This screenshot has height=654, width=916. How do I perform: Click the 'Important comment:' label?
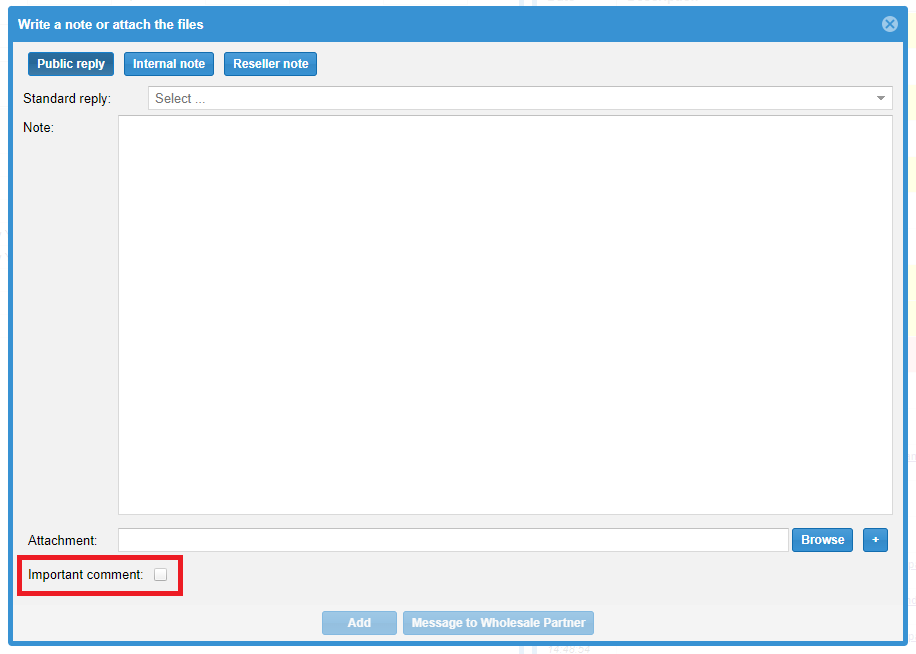(x=86, y=575)
